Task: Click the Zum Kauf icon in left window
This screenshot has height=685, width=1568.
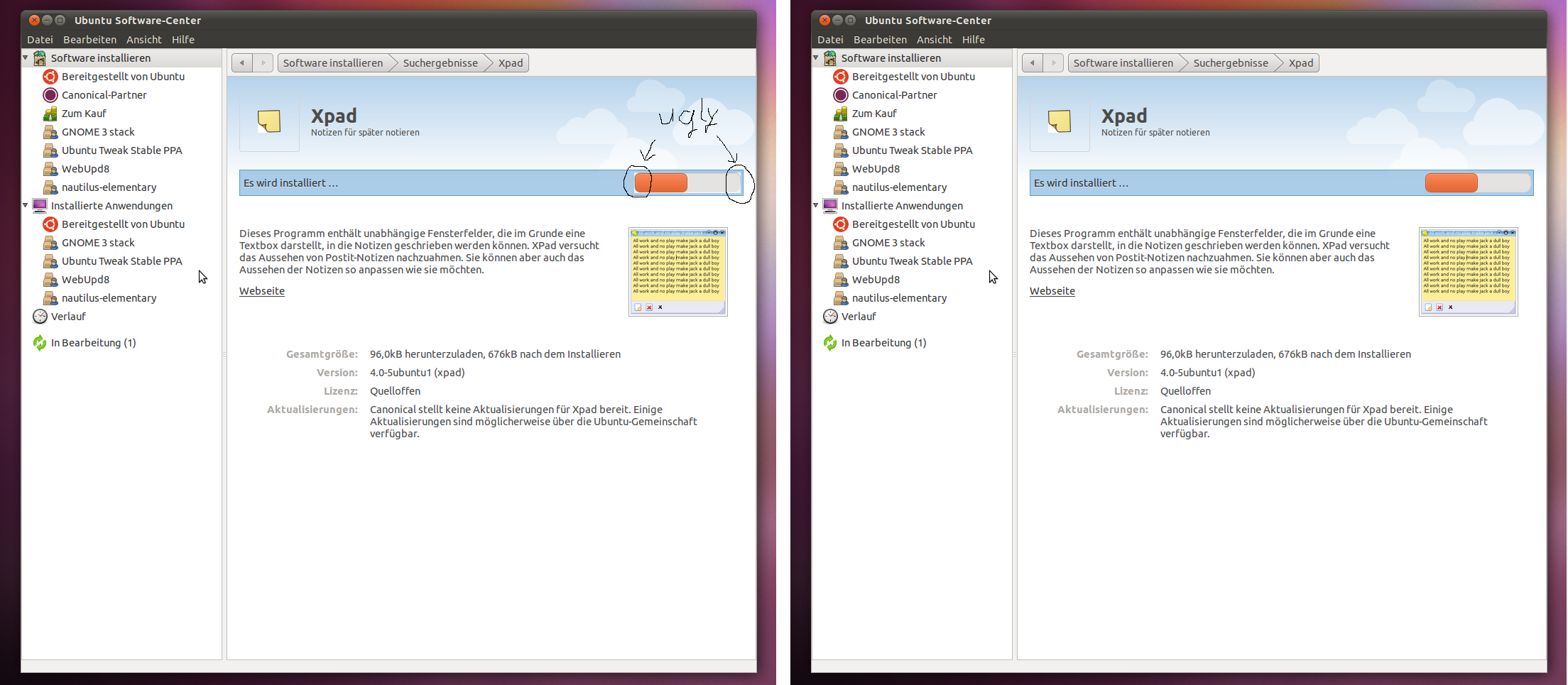Action: (50, 114)
